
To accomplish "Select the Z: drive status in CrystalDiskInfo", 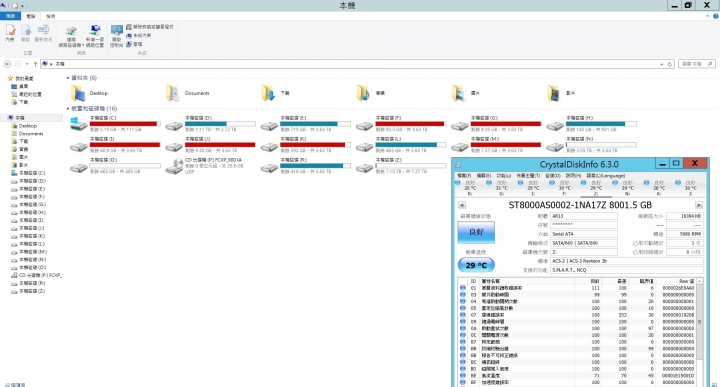I will coord(591,188).
